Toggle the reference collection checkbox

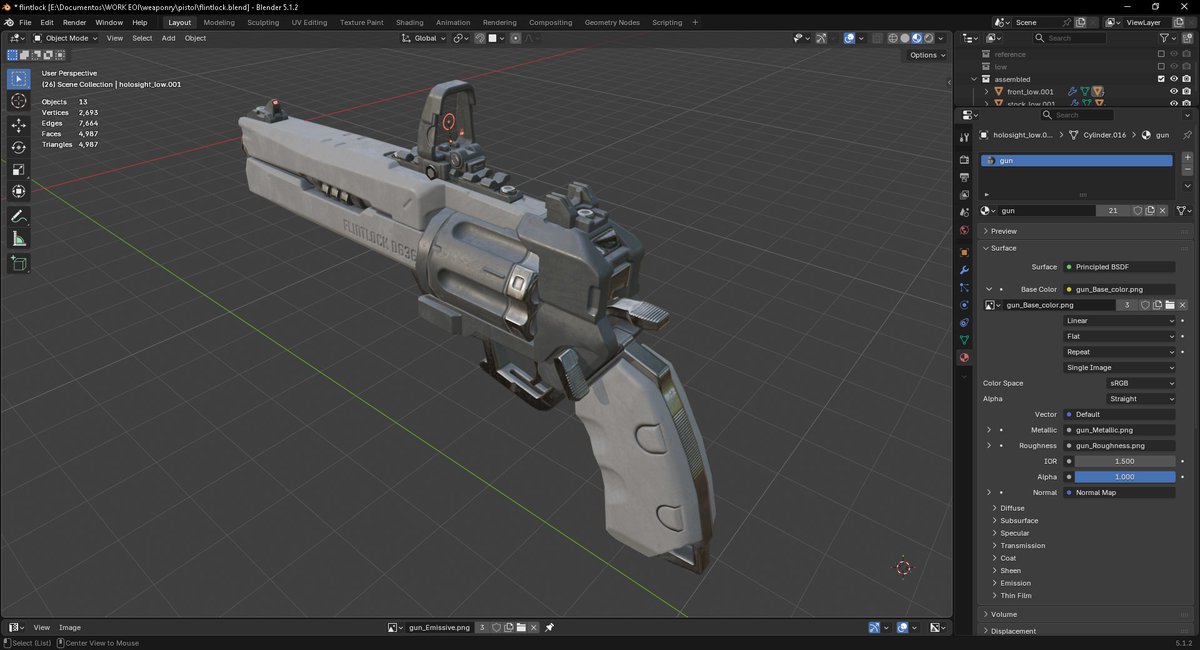click(x=1161, y=54)
